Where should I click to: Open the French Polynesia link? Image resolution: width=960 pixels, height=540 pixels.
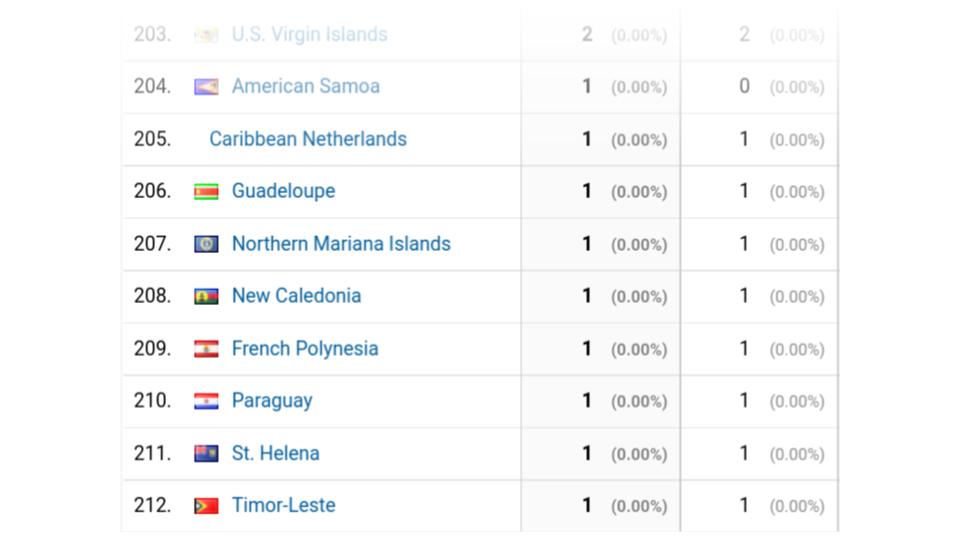[305, 349]
